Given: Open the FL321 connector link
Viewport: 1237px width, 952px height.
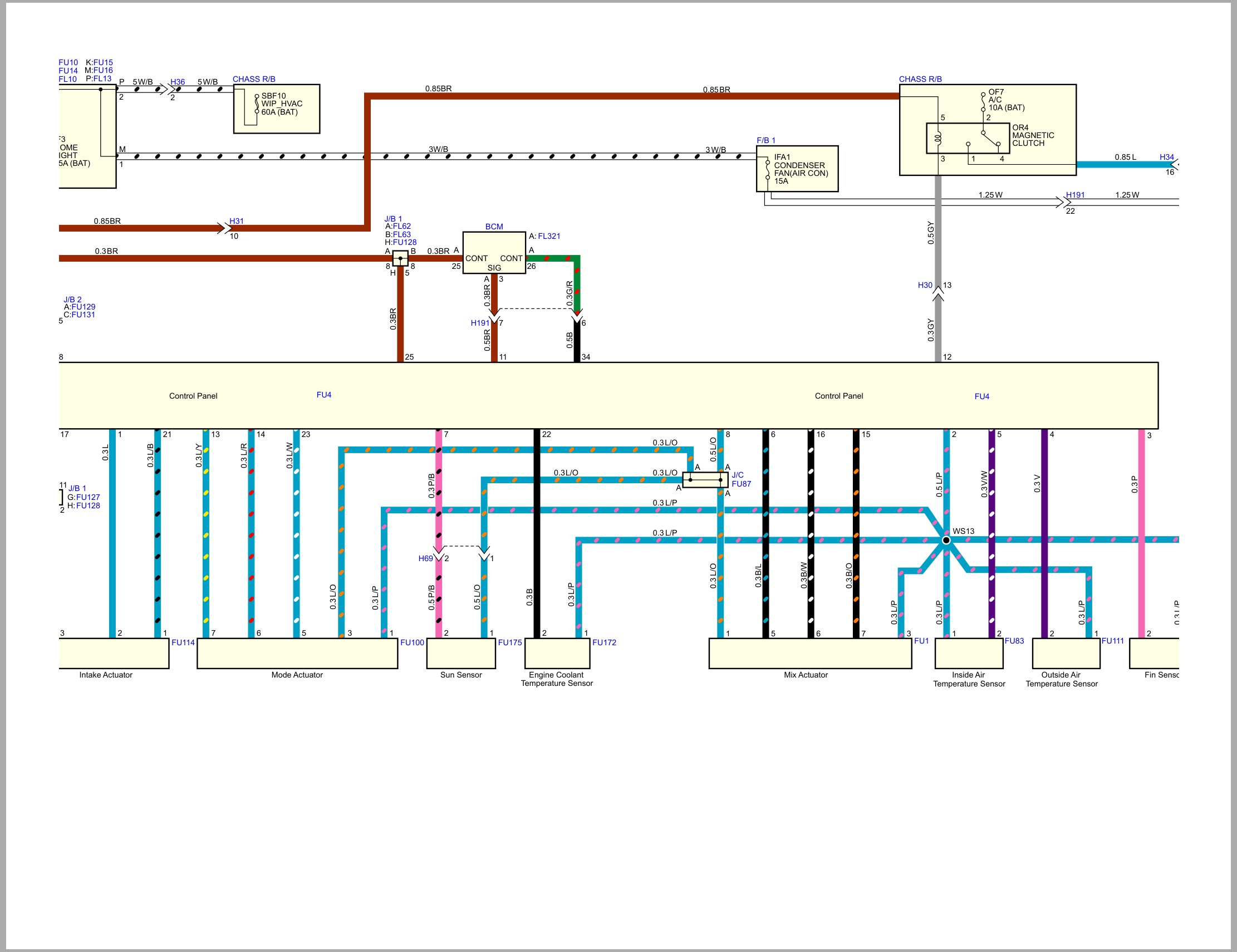Looking at the screenshot, I should click(549, 236).
